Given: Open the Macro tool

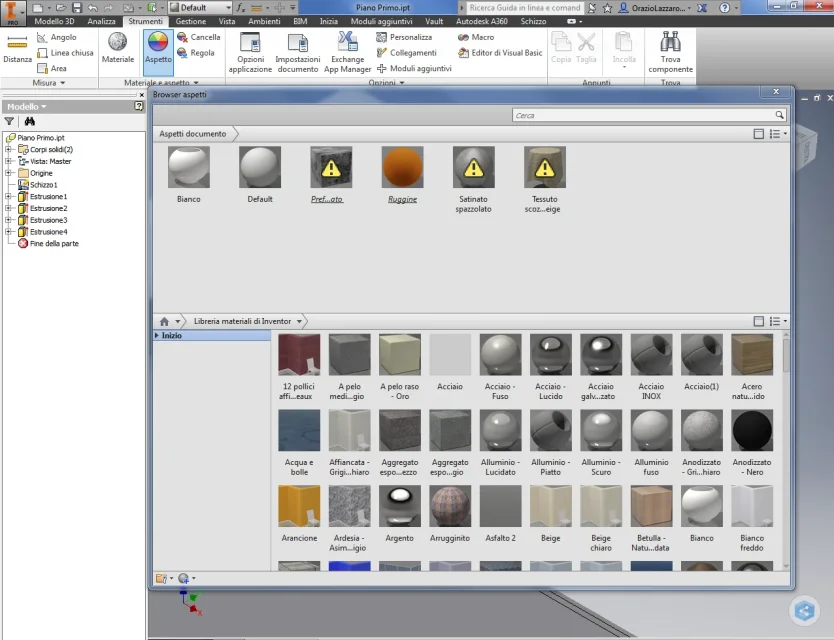Looking at the screenshot, I should 476,37.
